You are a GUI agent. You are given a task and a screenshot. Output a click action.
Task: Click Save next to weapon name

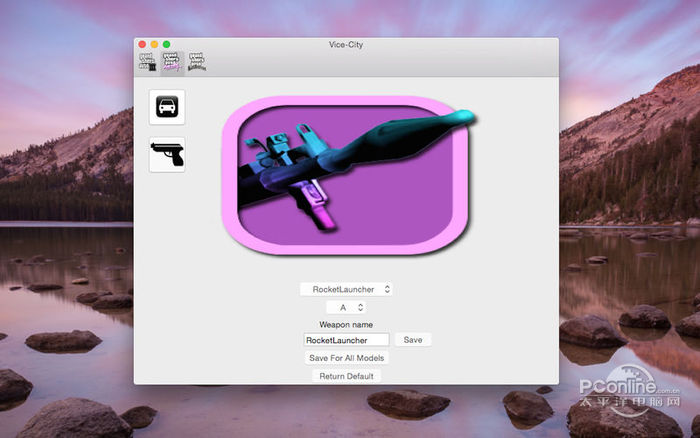413,340
